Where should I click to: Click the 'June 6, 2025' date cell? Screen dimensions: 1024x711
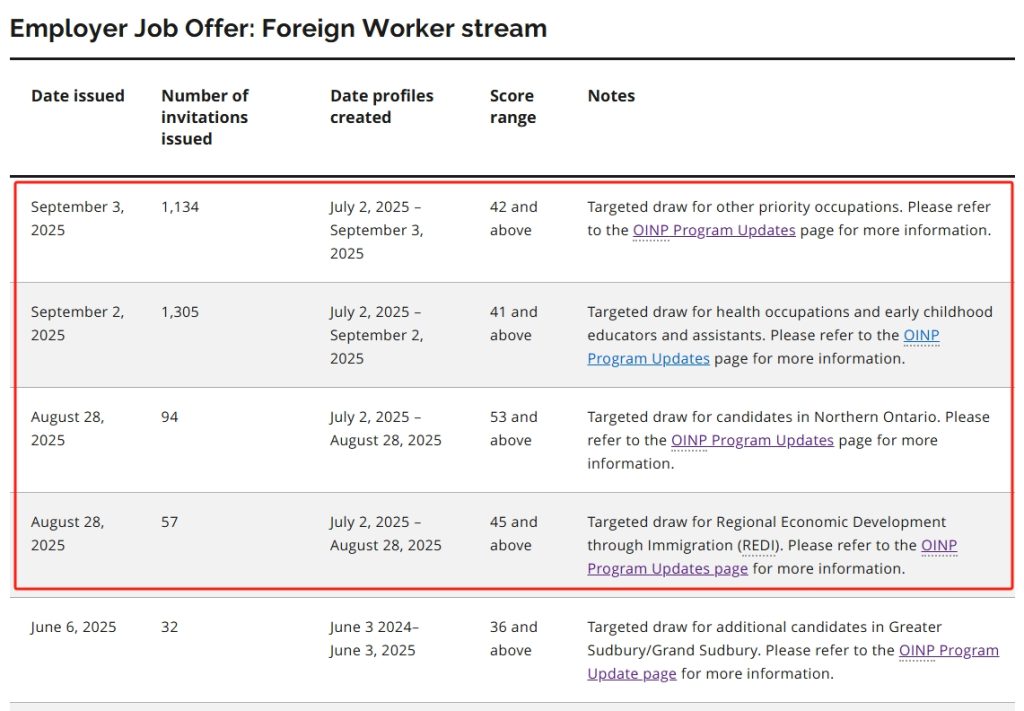73,627
